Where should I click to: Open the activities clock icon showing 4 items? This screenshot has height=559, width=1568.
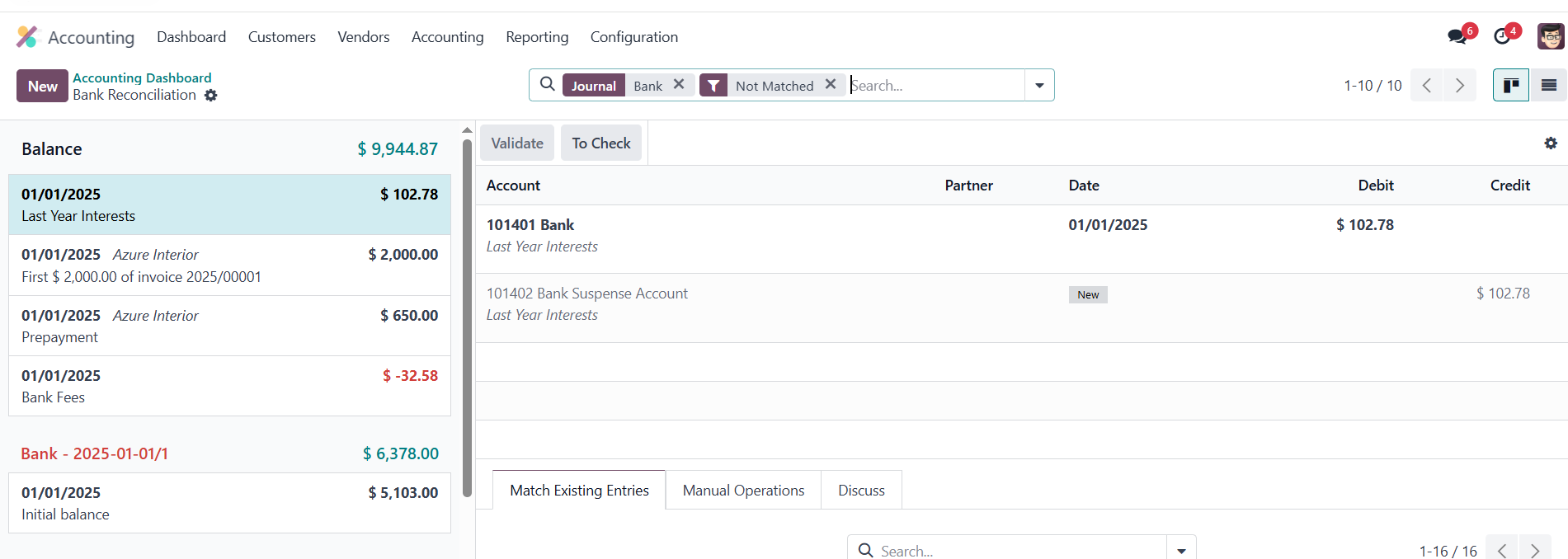(1501, 36)
